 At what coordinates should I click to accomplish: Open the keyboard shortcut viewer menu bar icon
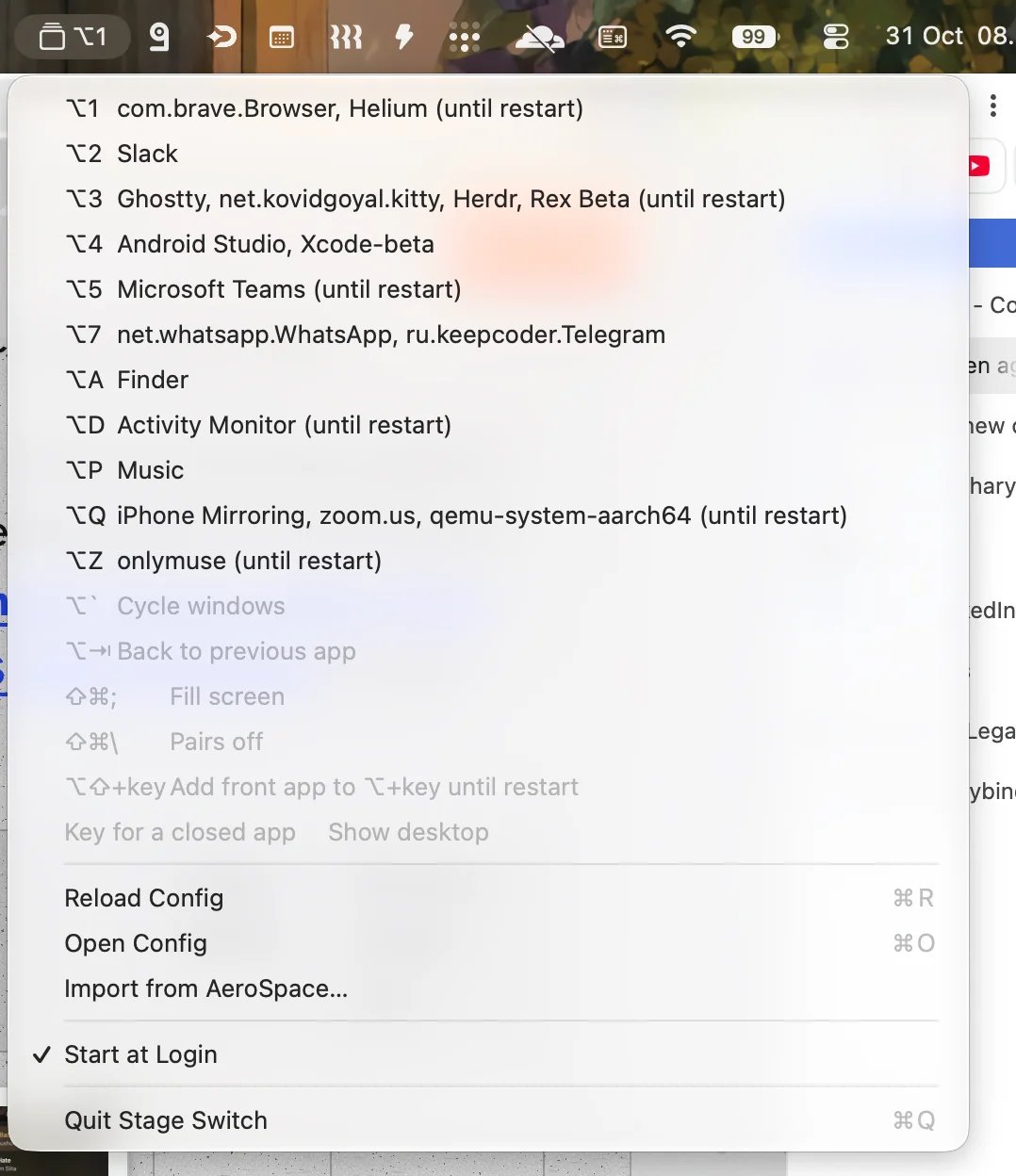[613, 38]
